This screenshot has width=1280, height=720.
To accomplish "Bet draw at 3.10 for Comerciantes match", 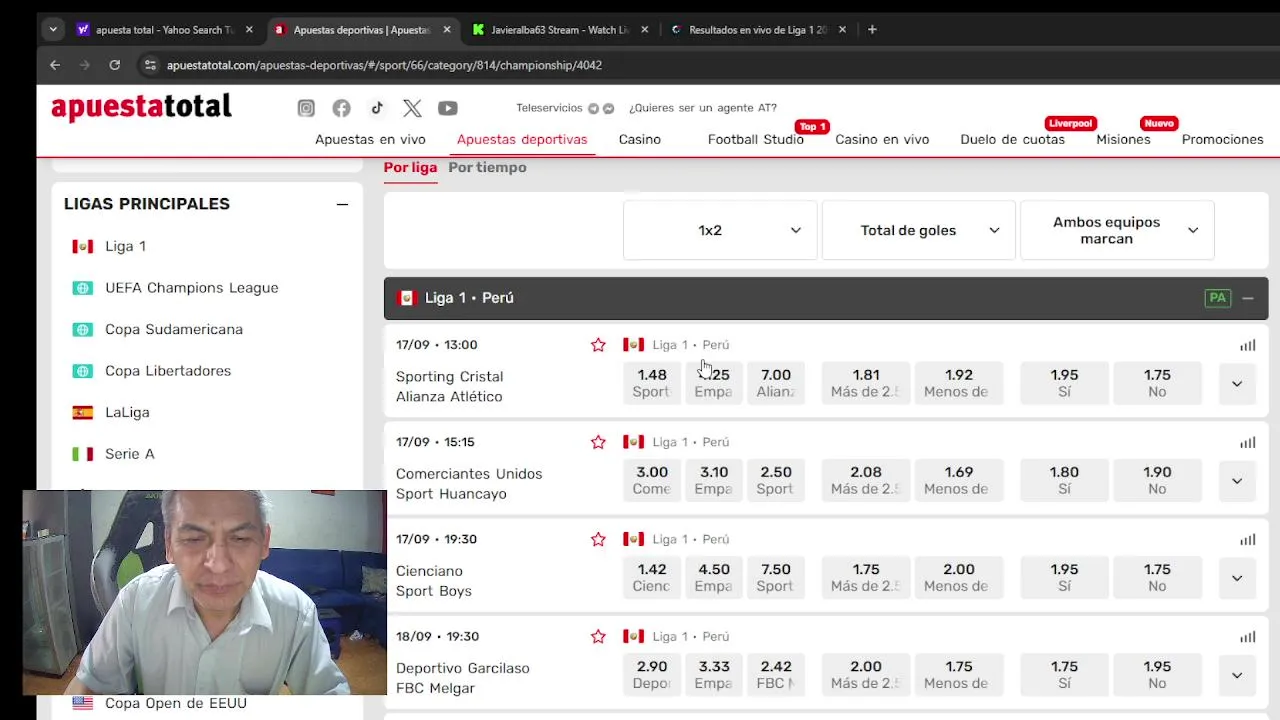I will (713, 480).
